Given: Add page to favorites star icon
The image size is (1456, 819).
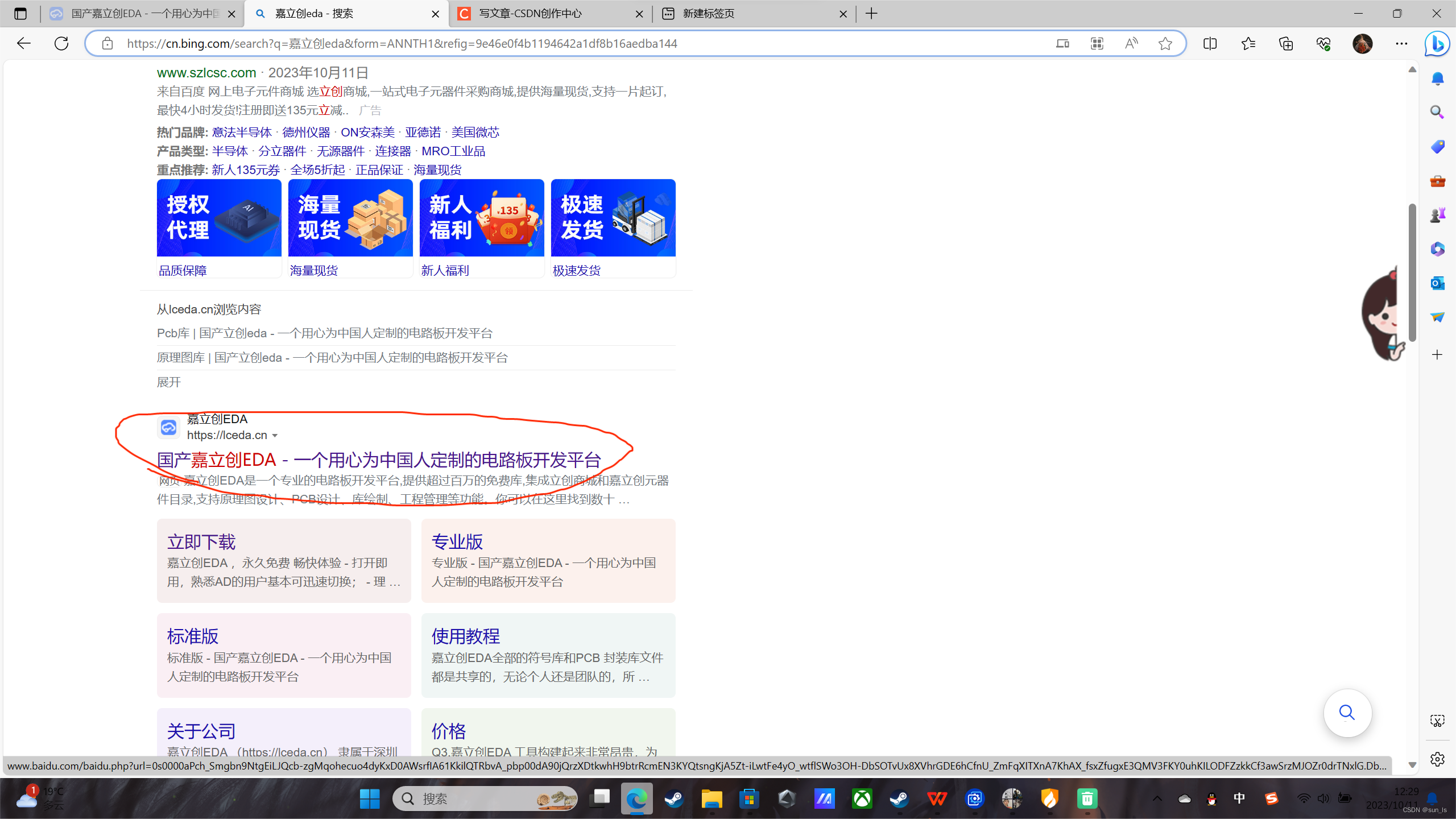Looking at the screenshot, I should click(x=1165, y=43).
